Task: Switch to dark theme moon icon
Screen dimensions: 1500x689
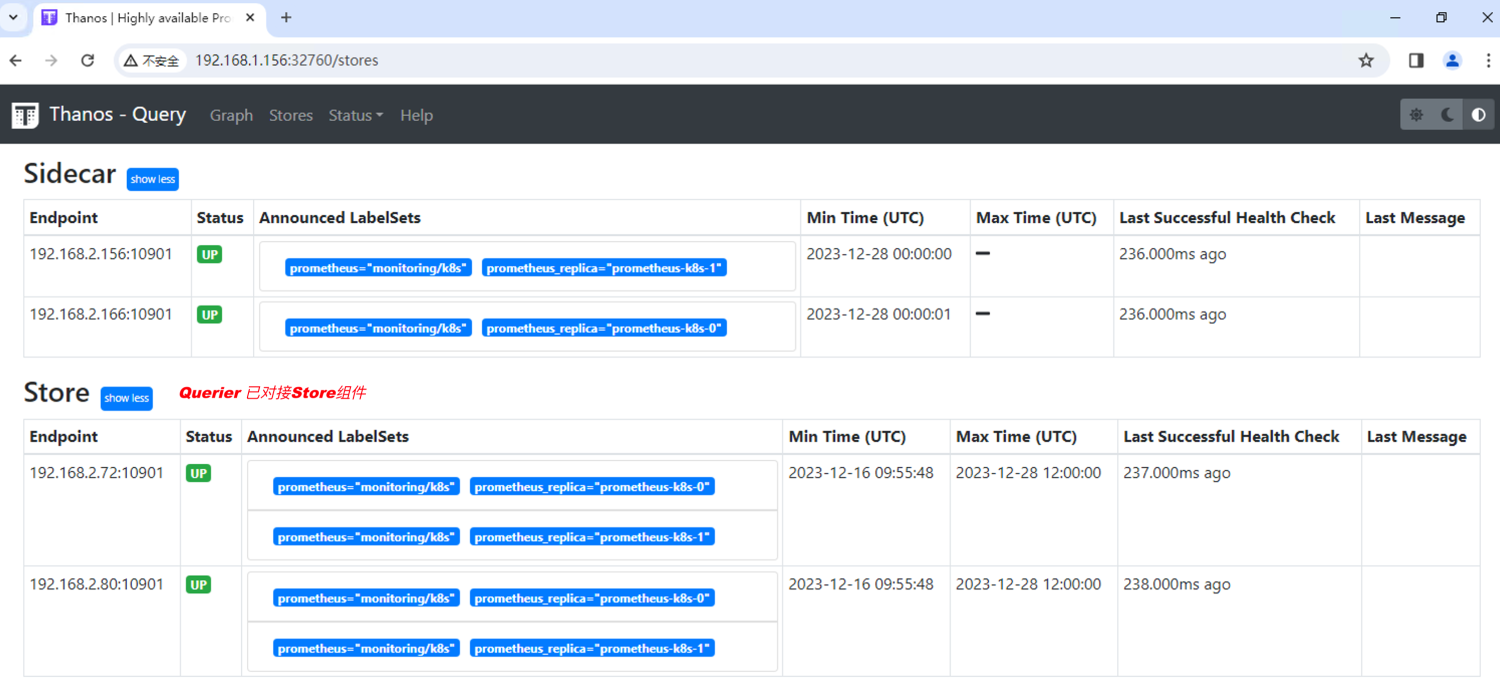Action: [1447, 115]
